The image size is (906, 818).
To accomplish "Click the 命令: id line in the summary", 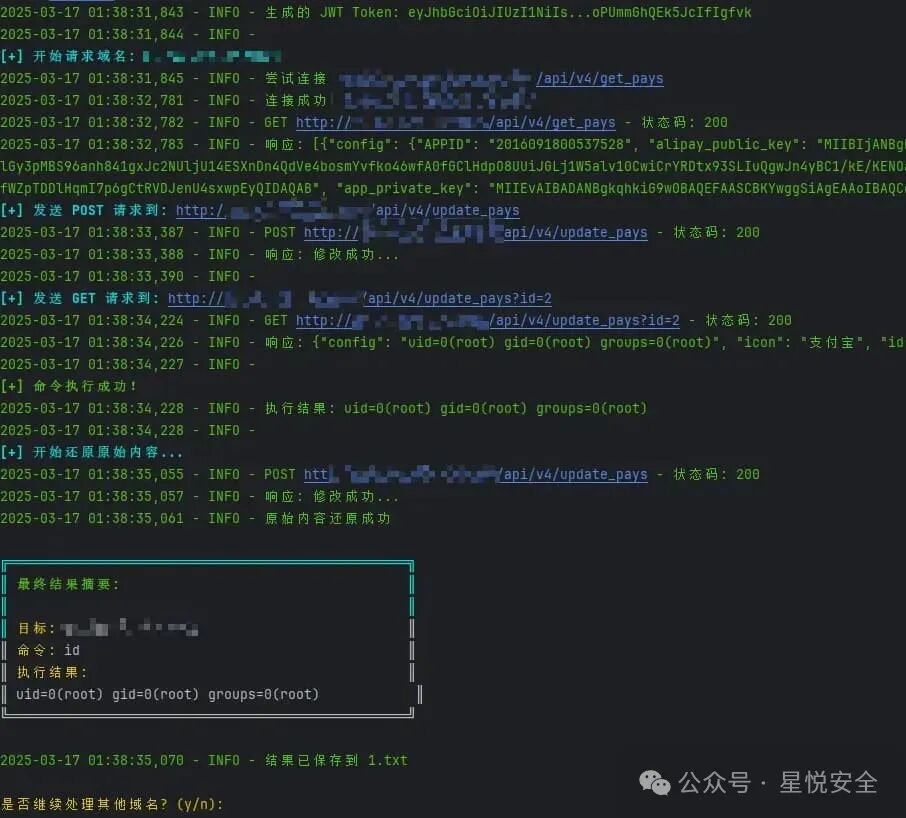I will [48, 650].
